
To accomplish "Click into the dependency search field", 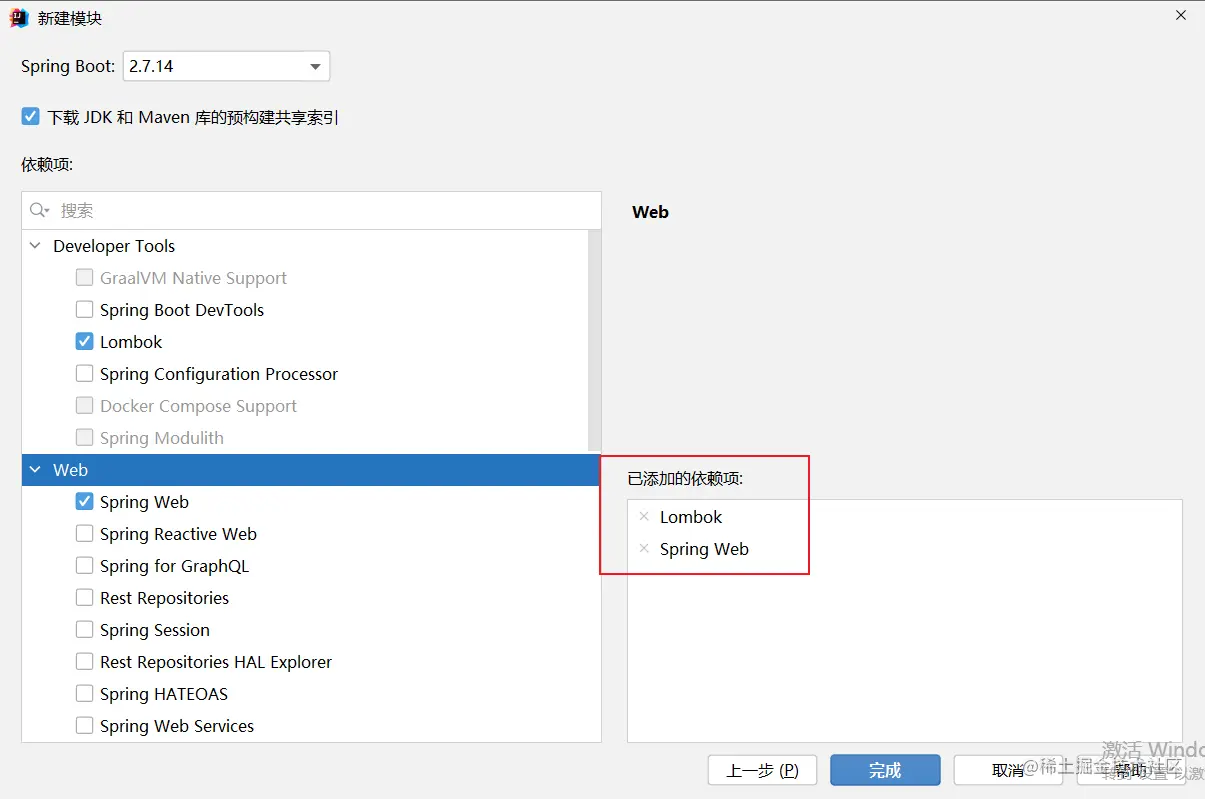I will tap(311, 210).
